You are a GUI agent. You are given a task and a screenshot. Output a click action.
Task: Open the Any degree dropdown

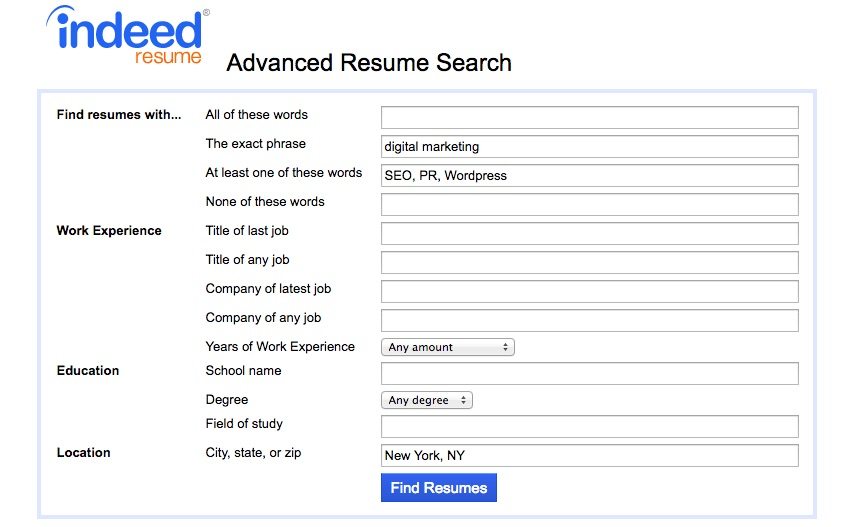(x=427, y=400)
